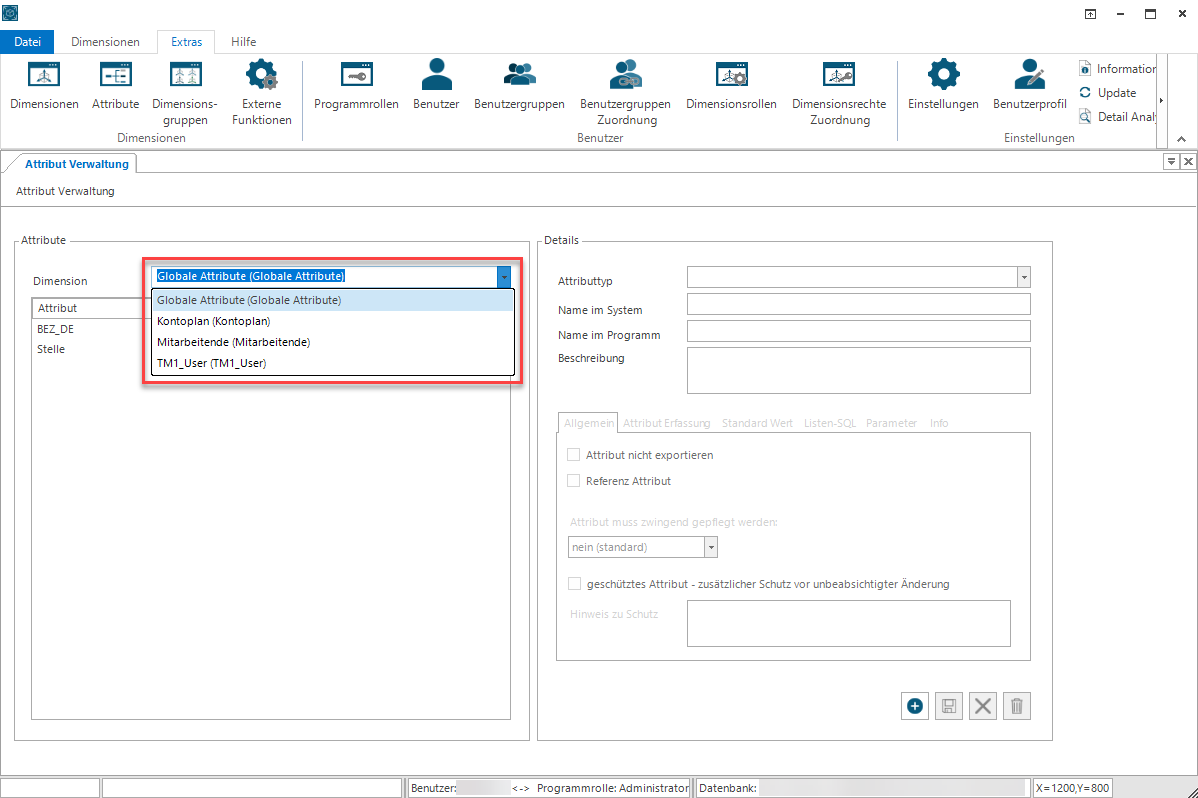Switch to the Dimensionen ribbon tab
Image resolution: width=1198 pixels, height=798 pixels.
(x=105, y=42)
